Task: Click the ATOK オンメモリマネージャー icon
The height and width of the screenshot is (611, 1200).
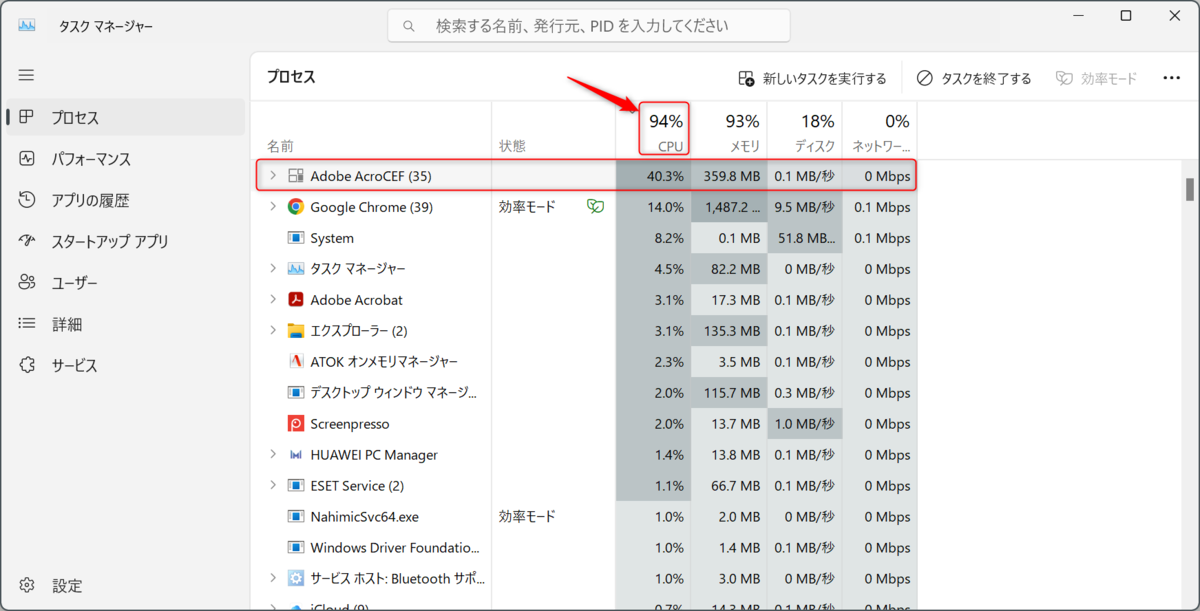Action: [x=296, y=361]
